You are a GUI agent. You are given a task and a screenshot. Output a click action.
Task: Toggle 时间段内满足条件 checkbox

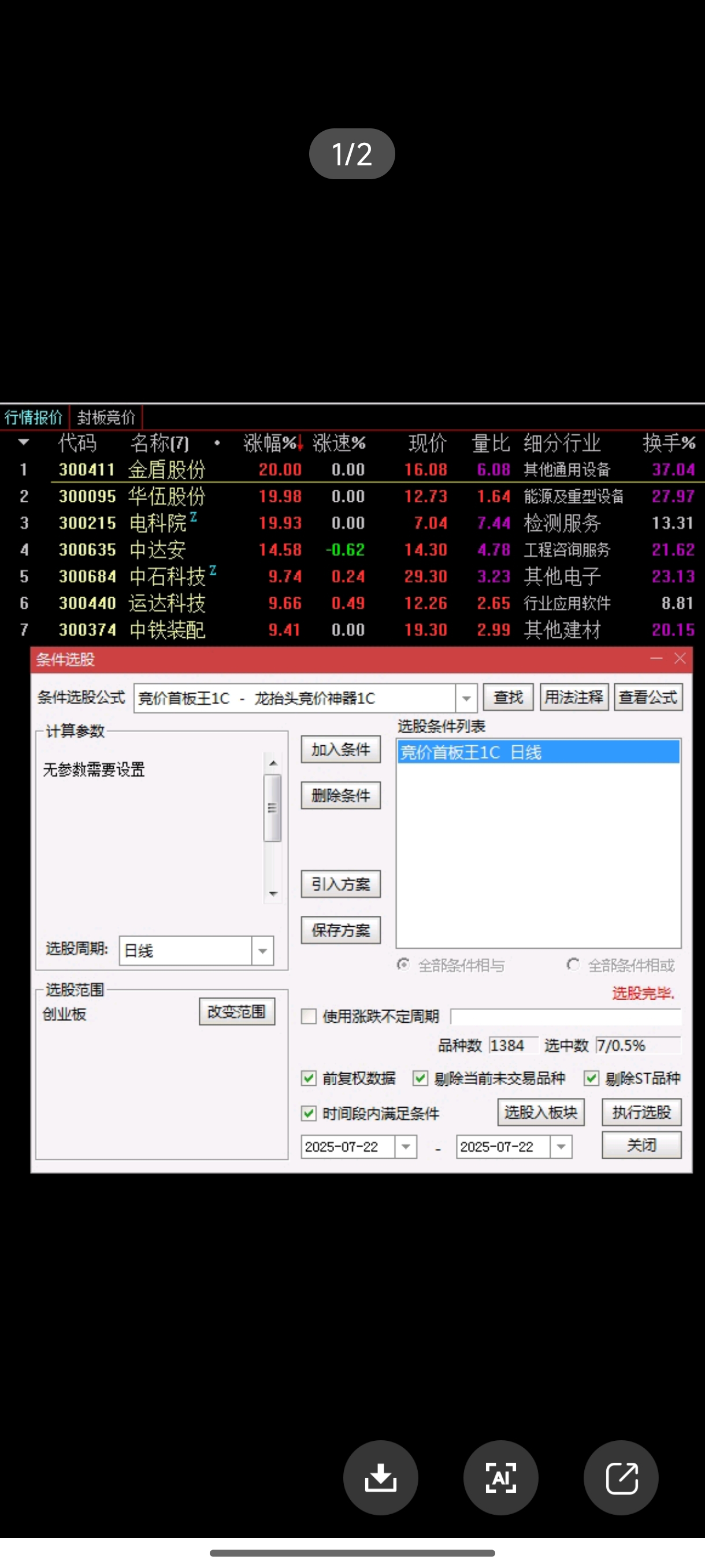tap(309, 1114)
